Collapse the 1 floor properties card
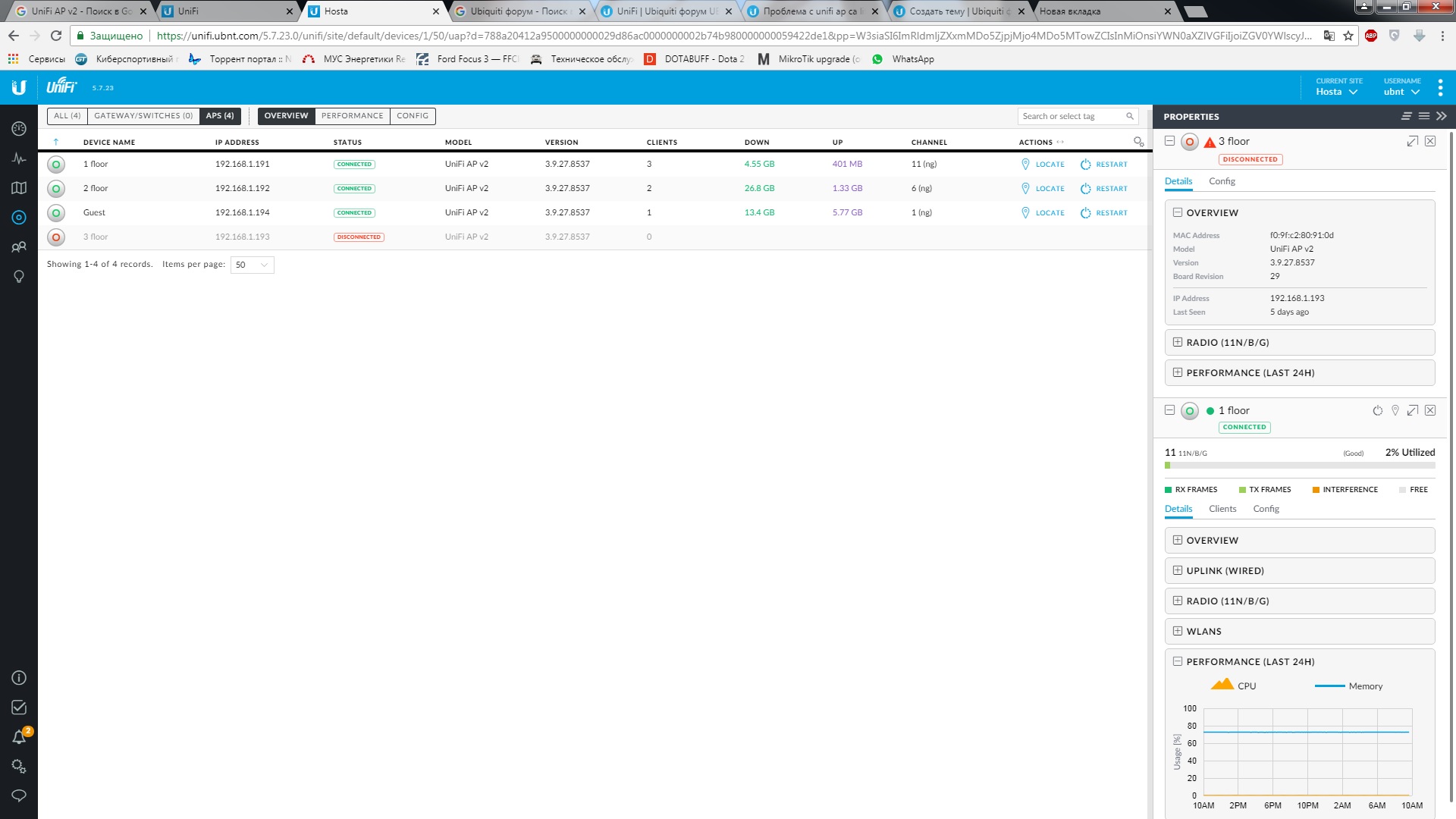1456x819 pixels. (1169, 410)
